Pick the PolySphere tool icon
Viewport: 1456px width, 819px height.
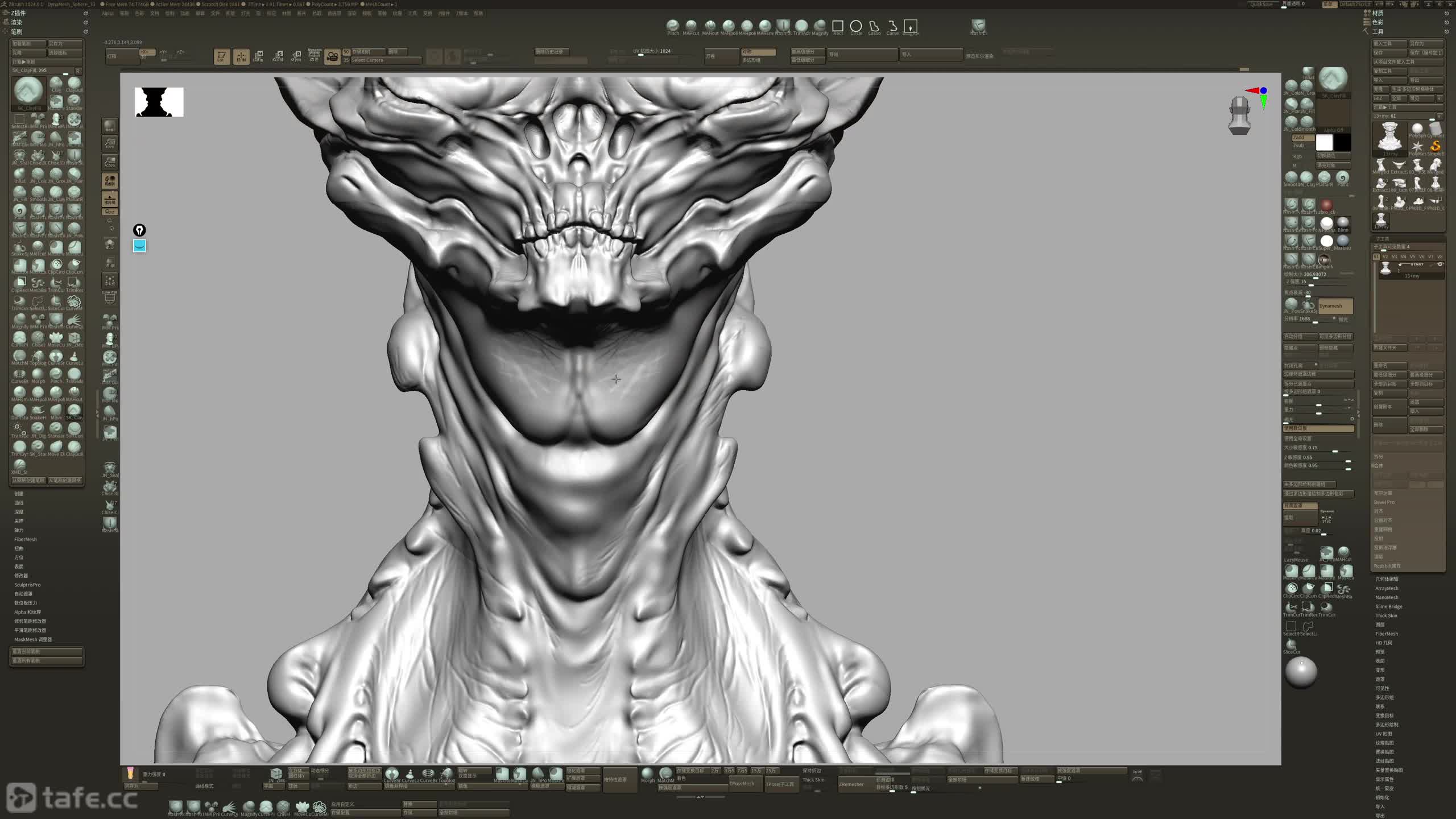click(x=1417, y=130)
